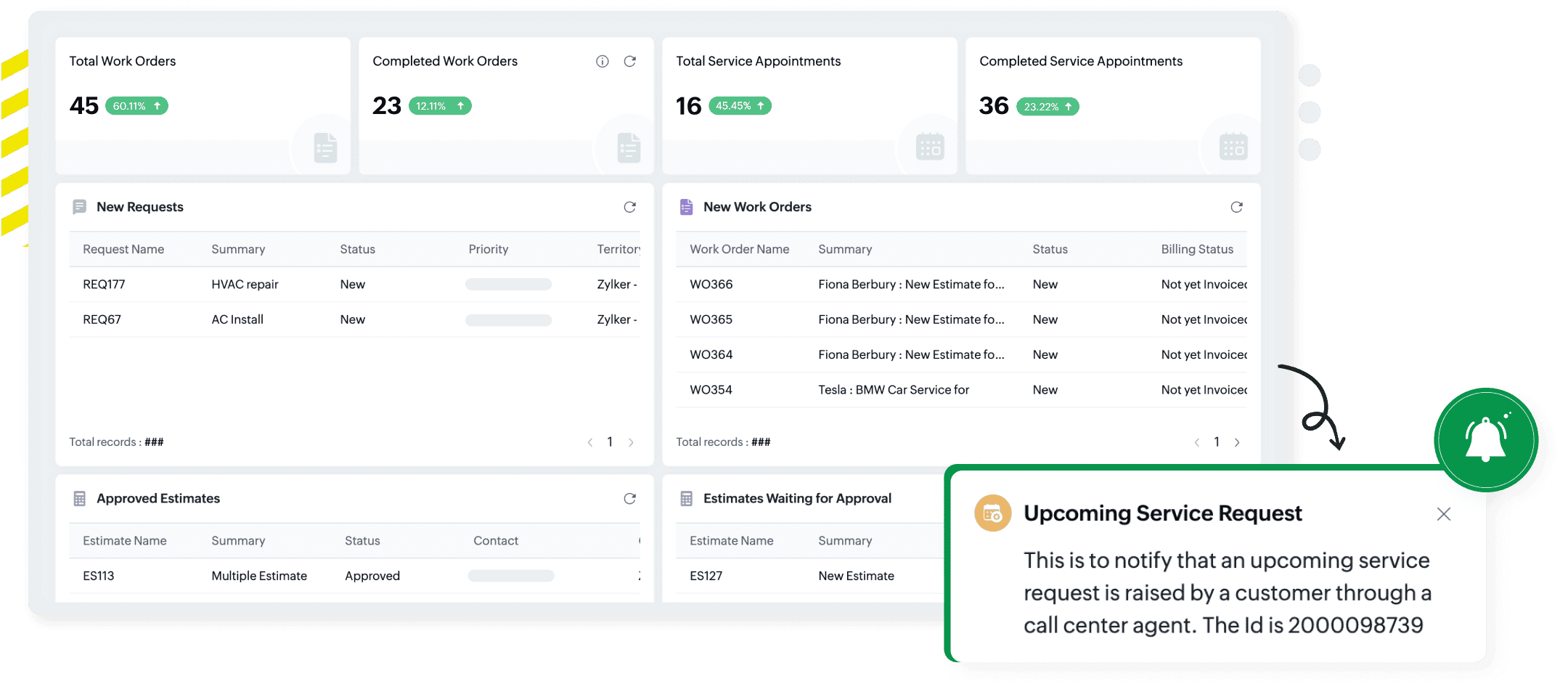Click the 60.11% increase badge

pyautogui.click(x=136, y=106)
